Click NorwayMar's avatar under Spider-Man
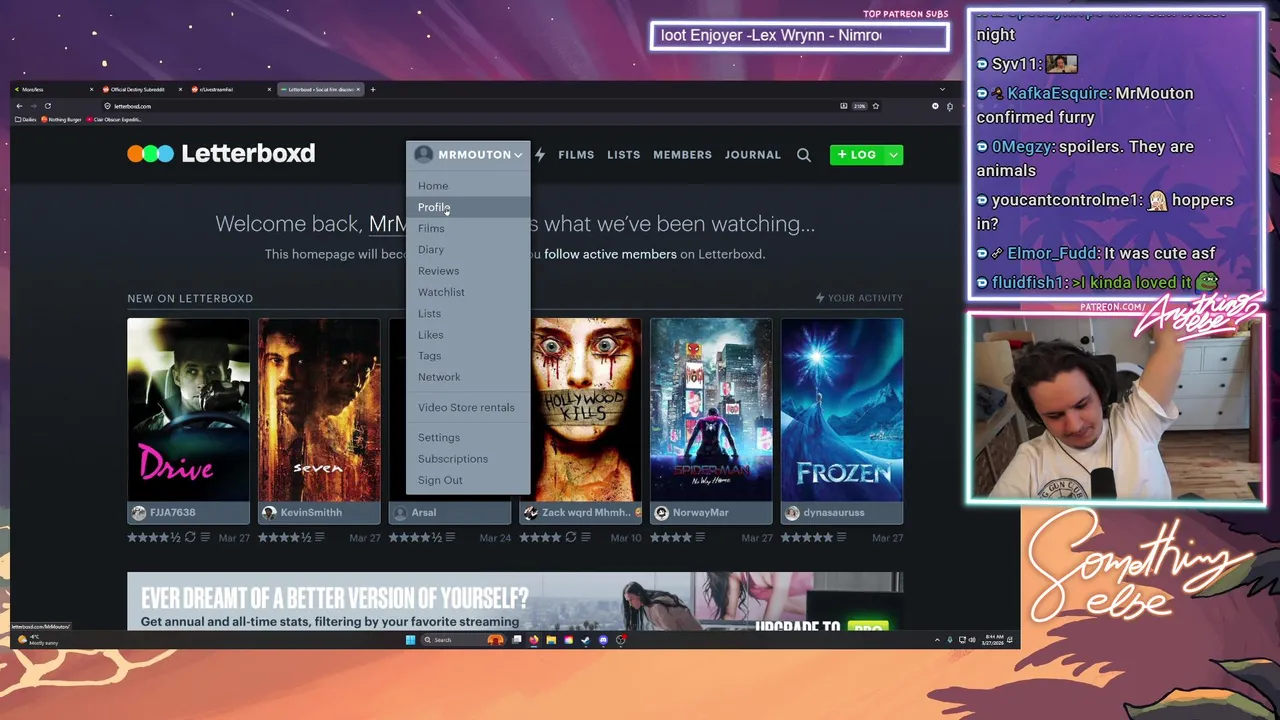Screen dimensions: 1280x720 pyautogui.click(x=661, y=512)
